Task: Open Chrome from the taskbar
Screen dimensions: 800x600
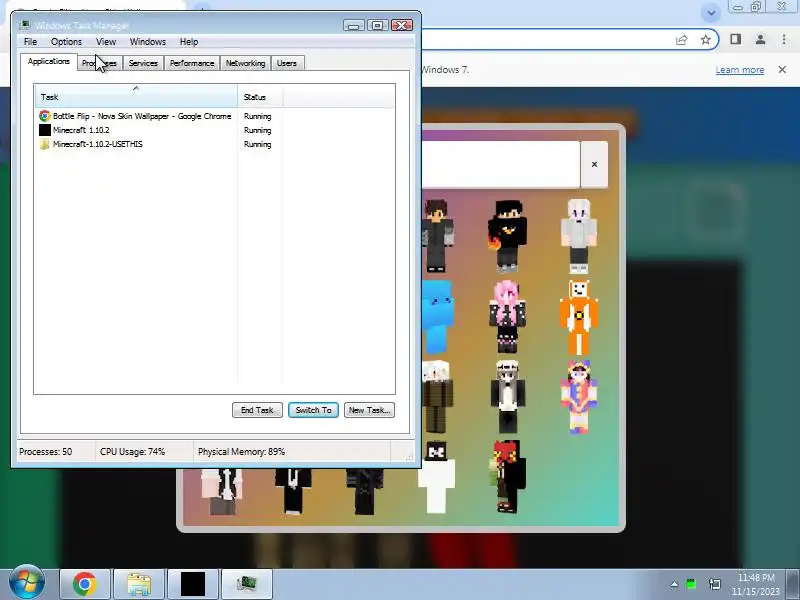Action: pos(85,584)
